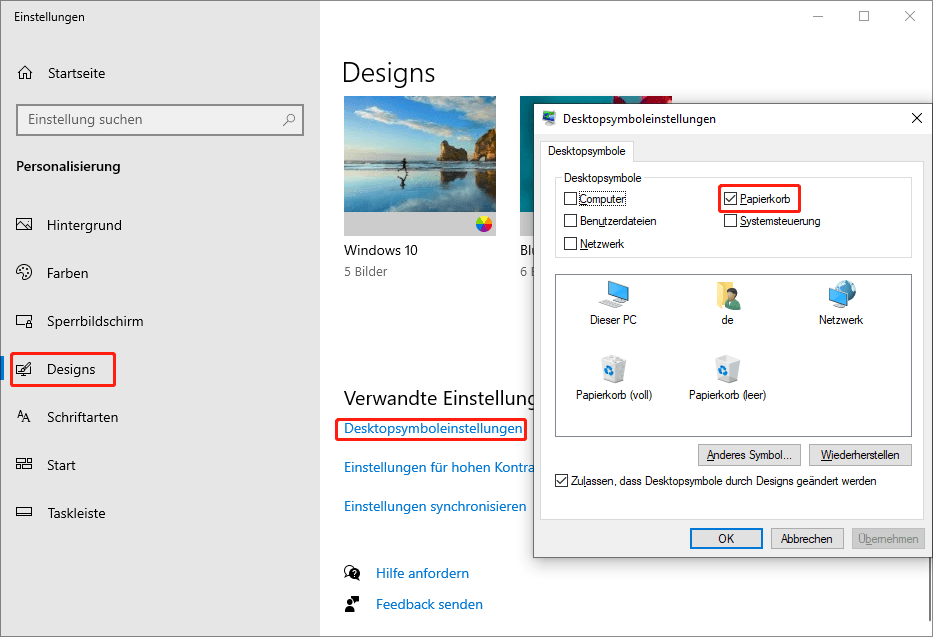Open the Farben settings page
This screenshot has height=637, width=933.
[67, 273]
